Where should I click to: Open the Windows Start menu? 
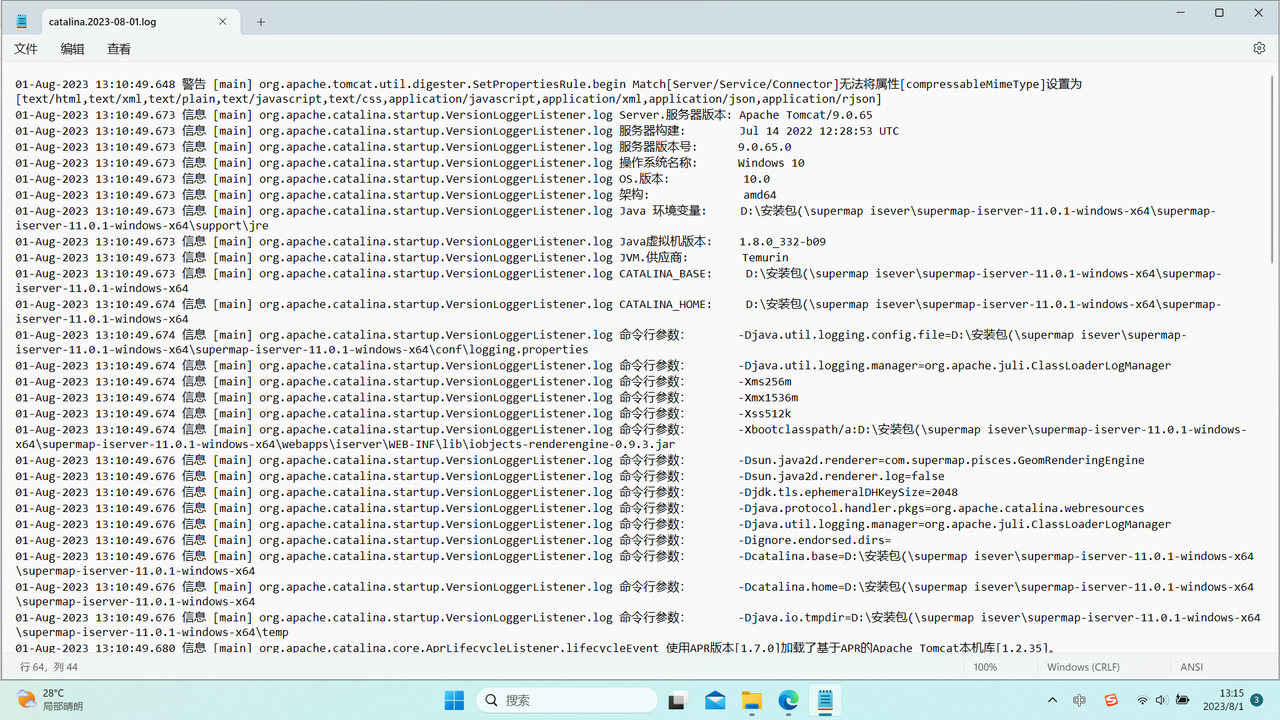point(454,700)
